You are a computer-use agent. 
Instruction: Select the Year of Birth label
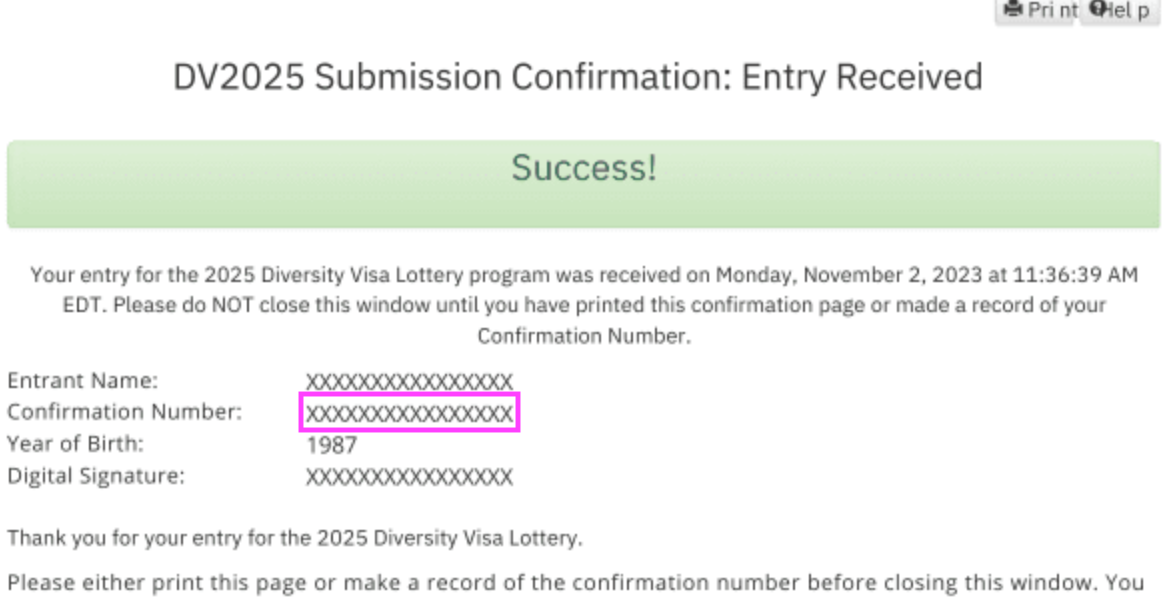coord(75,444)
